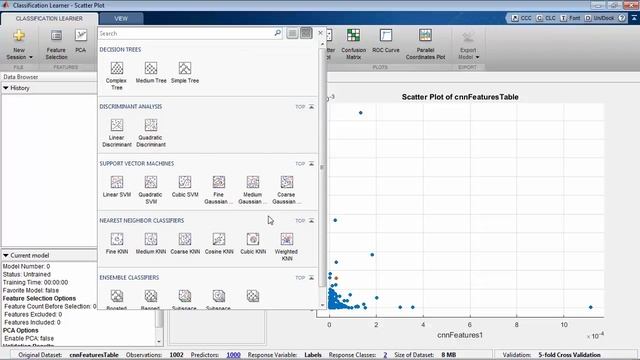The width and height of the screenshot is (640, 360).
Task: Open the 2 response classes link
Action: [385, 355]
